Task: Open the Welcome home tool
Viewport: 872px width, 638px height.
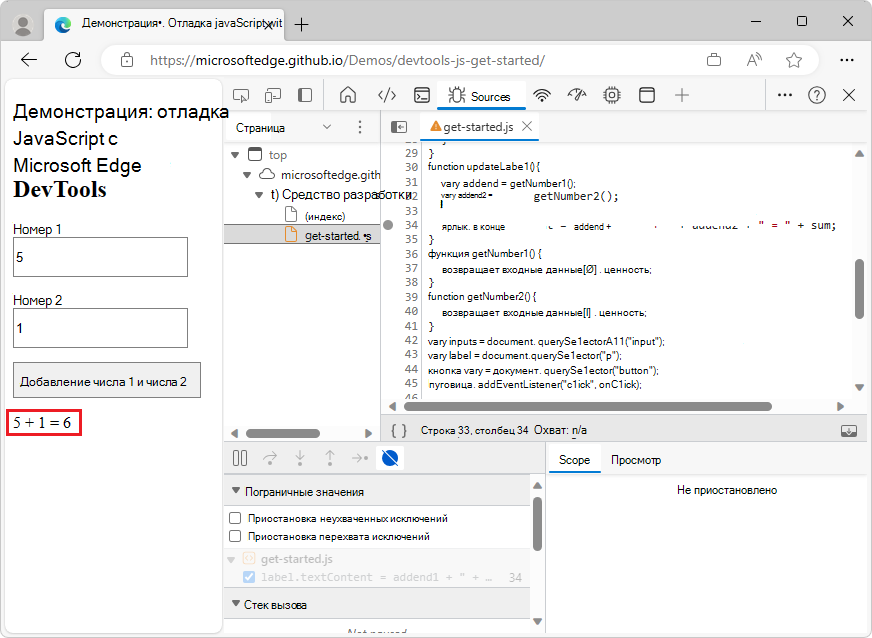Action: click(x=348, y=95)
